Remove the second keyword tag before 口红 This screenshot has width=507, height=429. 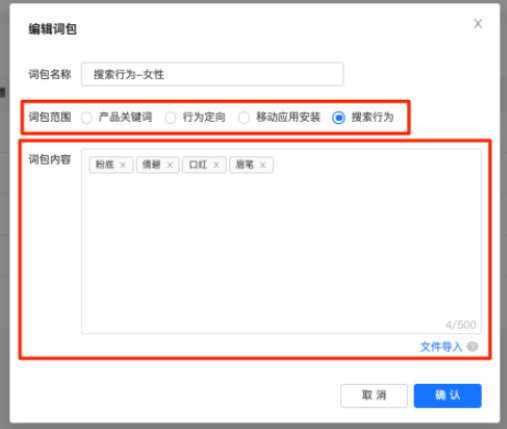point(170,165)
